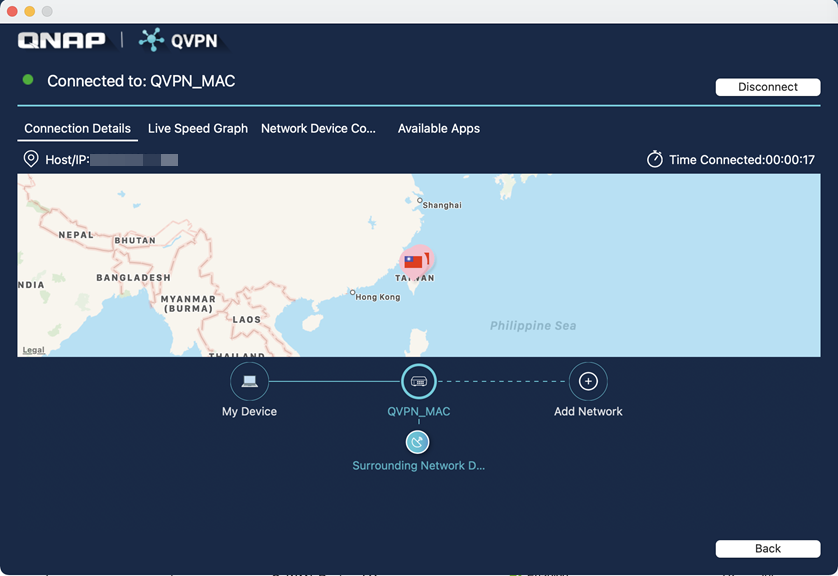Screen dimensions: 838x576
Task: Click the Connected to: QVPN_MAC text
Action: tap(141, 81)
